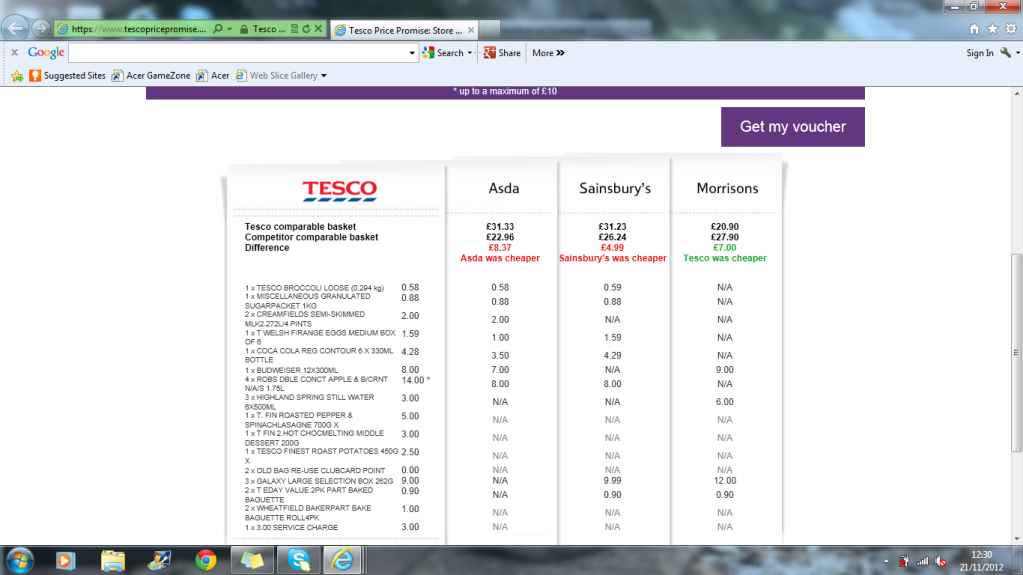The height and width of the screenshot is (575, 1023).
Task: Click the browser back arrow button
Action: pyautogui.click(x=17, y=27)
